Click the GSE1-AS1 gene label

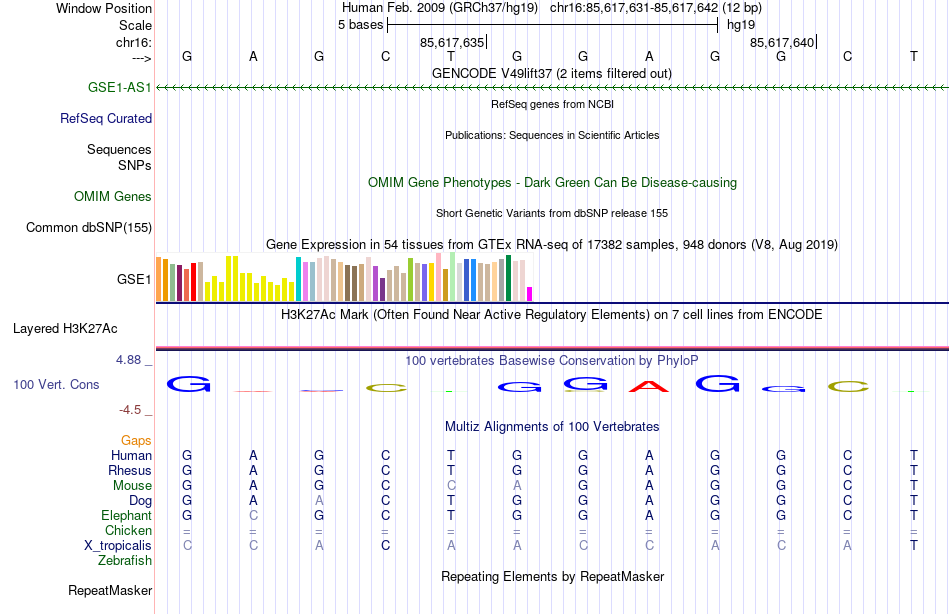click(119, 87)
